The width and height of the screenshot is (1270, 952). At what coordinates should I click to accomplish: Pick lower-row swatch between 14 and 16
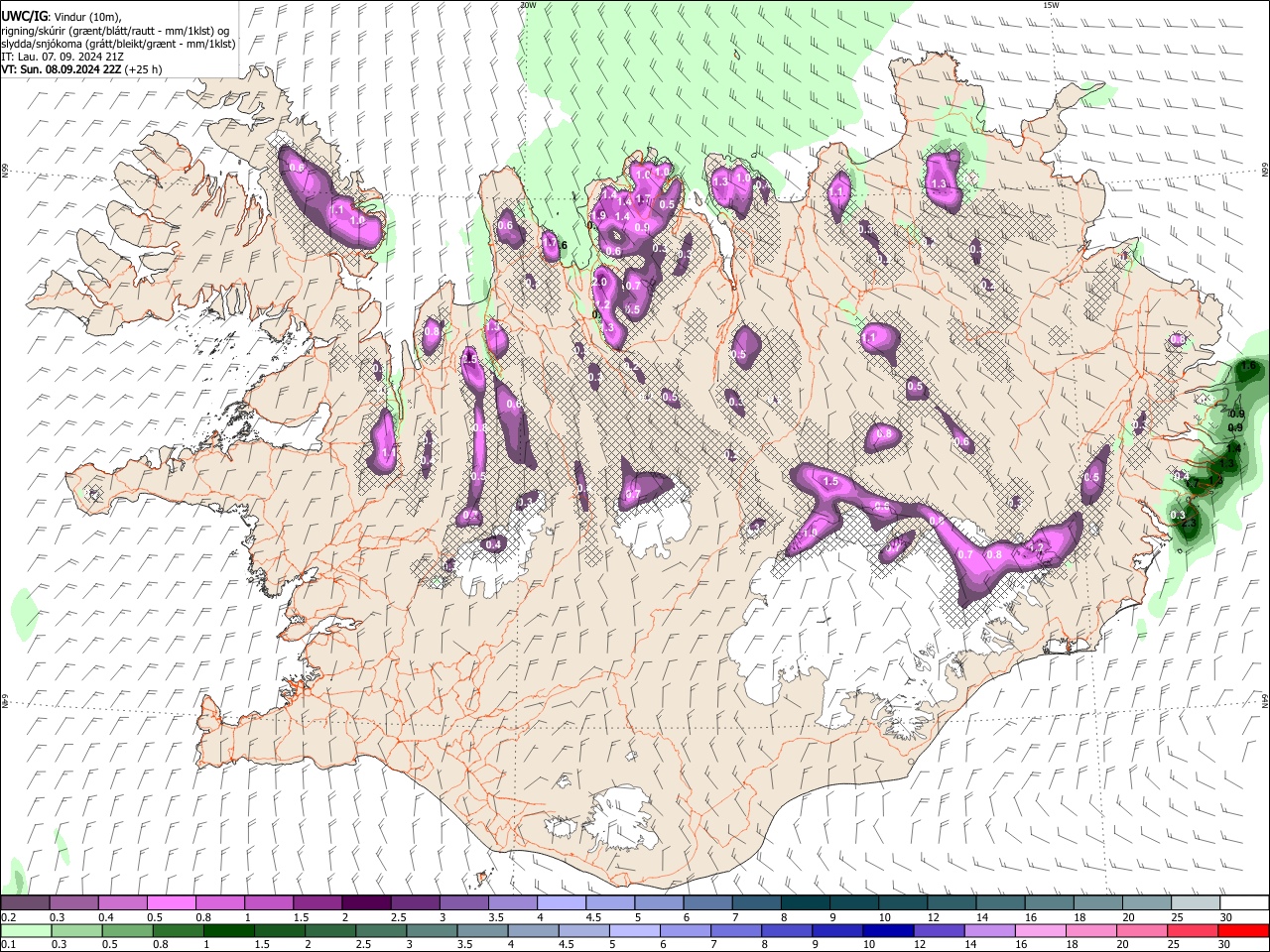(x=990, y=930)
